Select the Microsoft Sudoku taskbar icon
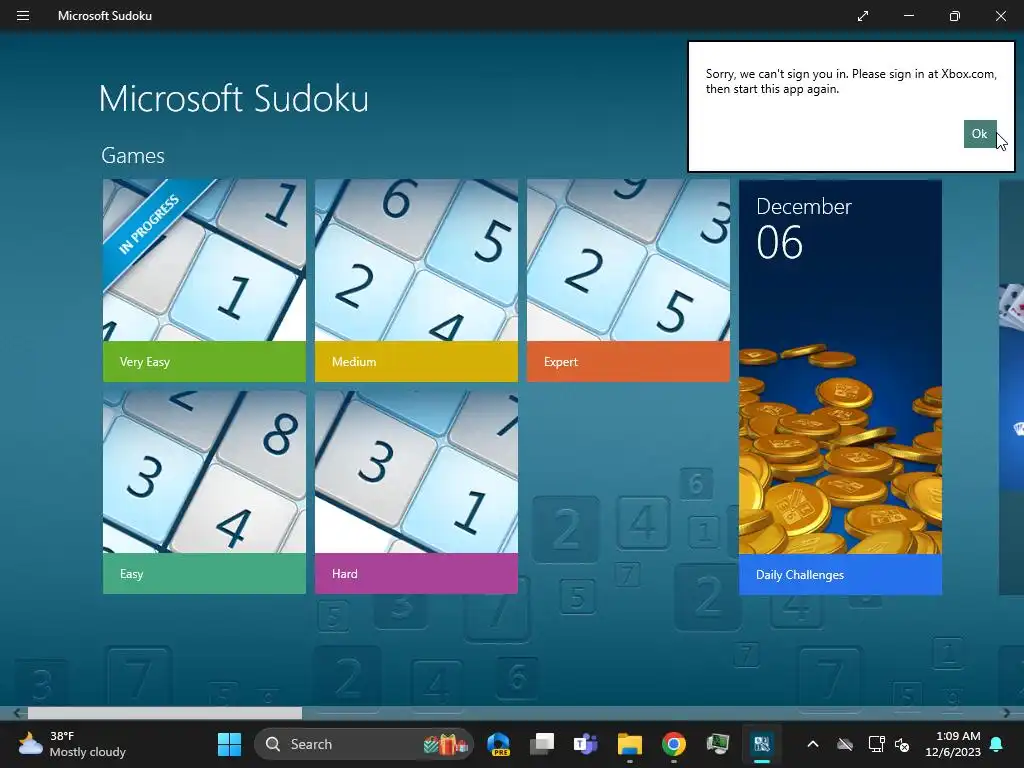 pyautogui.click(x=761, y=744)
